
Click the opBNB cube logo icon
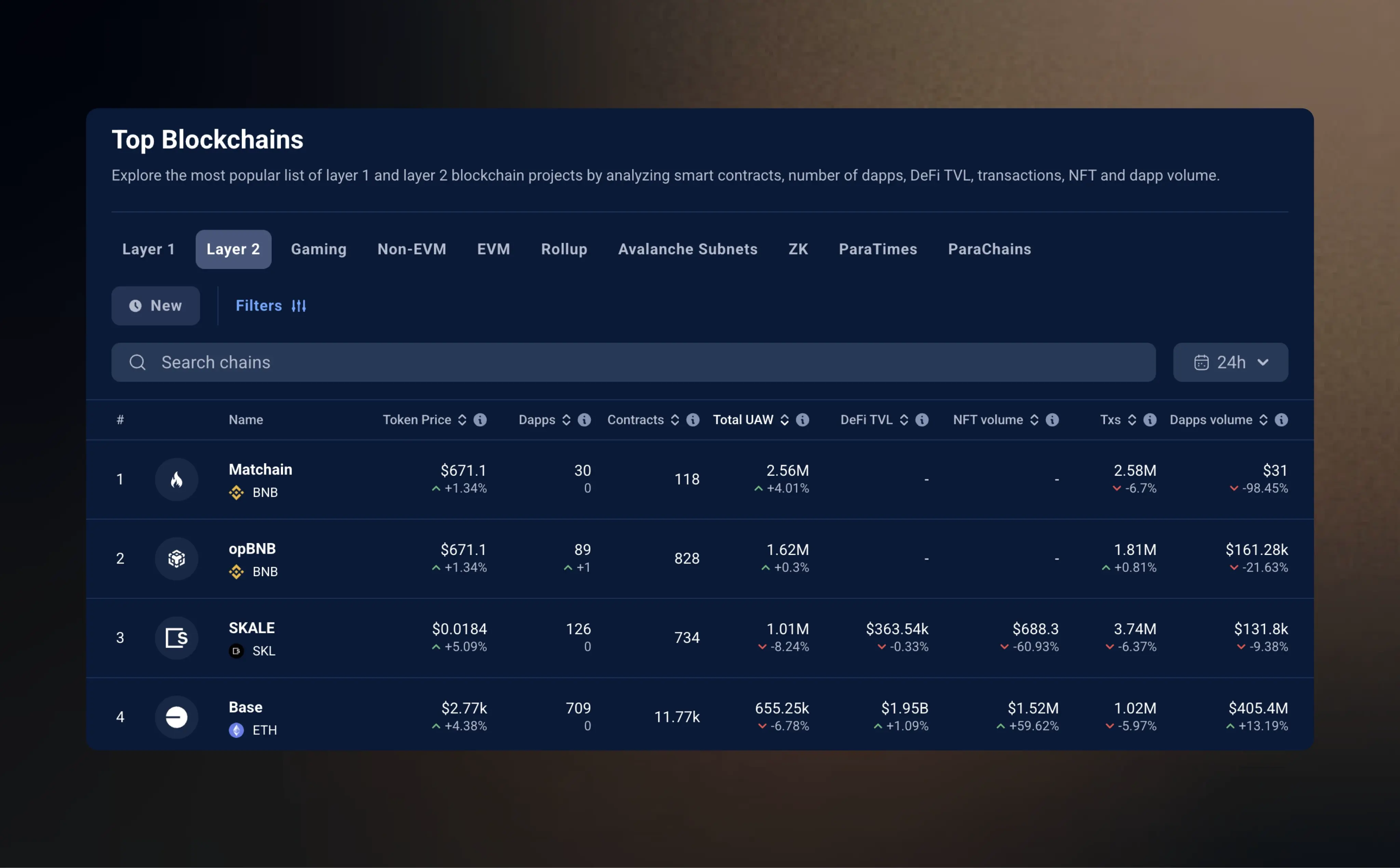(177, 559)
